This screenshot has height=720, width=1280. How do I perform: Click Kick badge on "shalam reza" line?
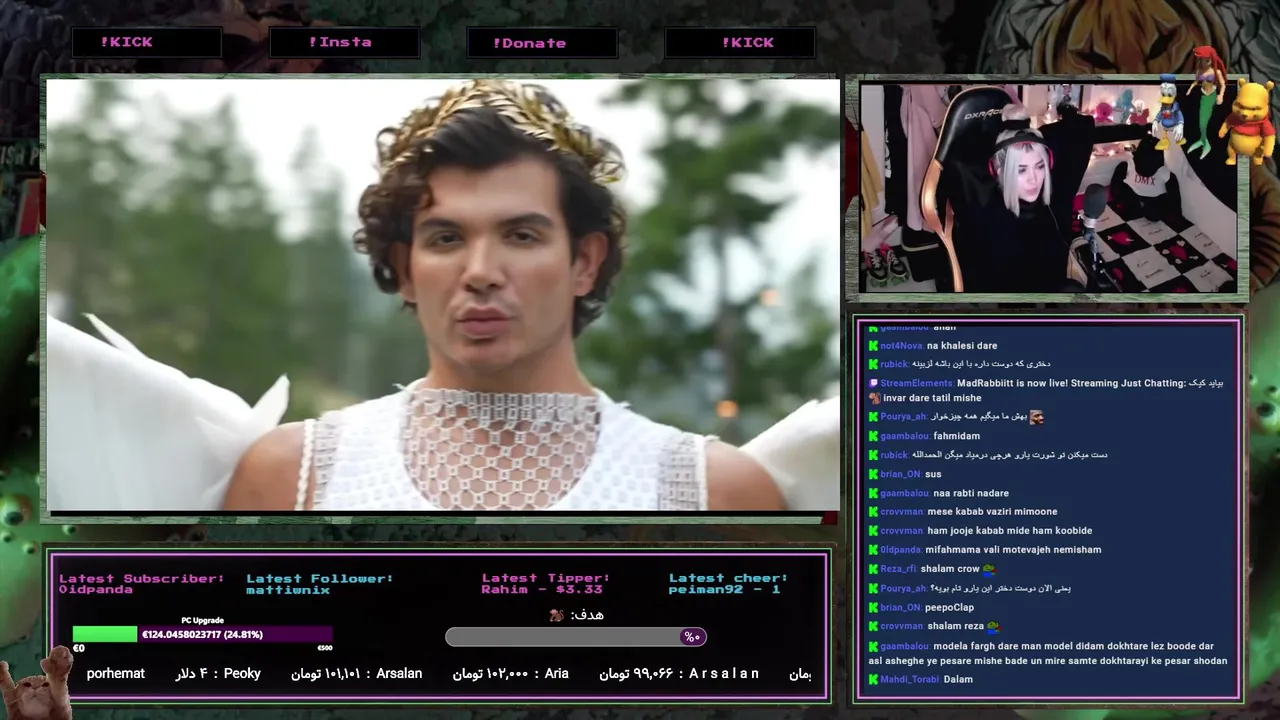click(x=873, y=626)
